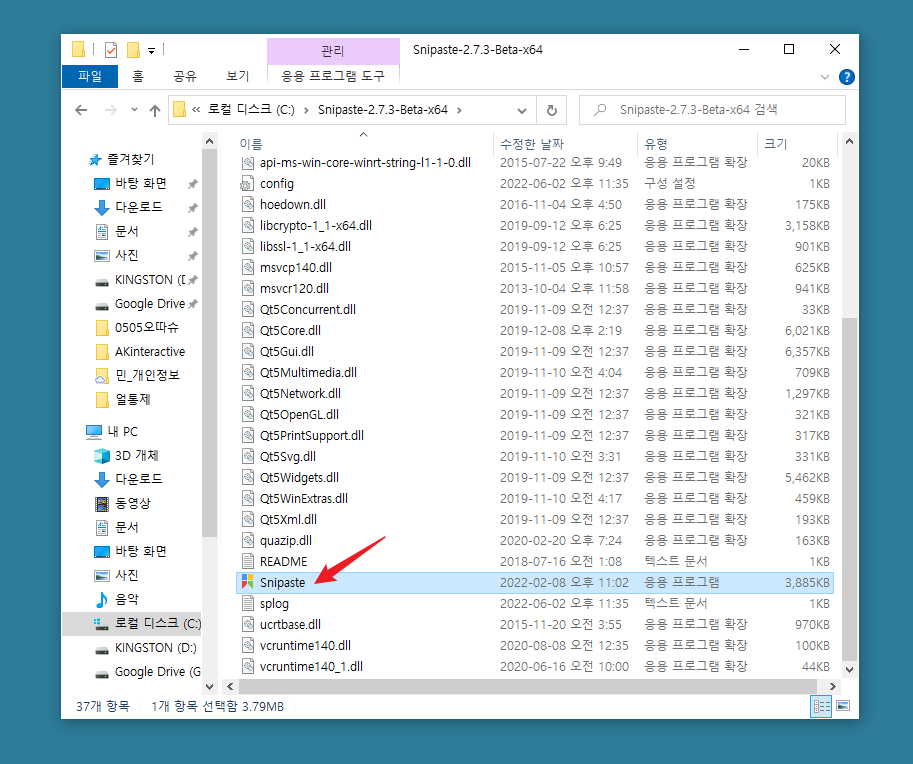
Task: Select the Qt5Core.dll file icon
Action: pyautogui.click(x=247, y=330)
